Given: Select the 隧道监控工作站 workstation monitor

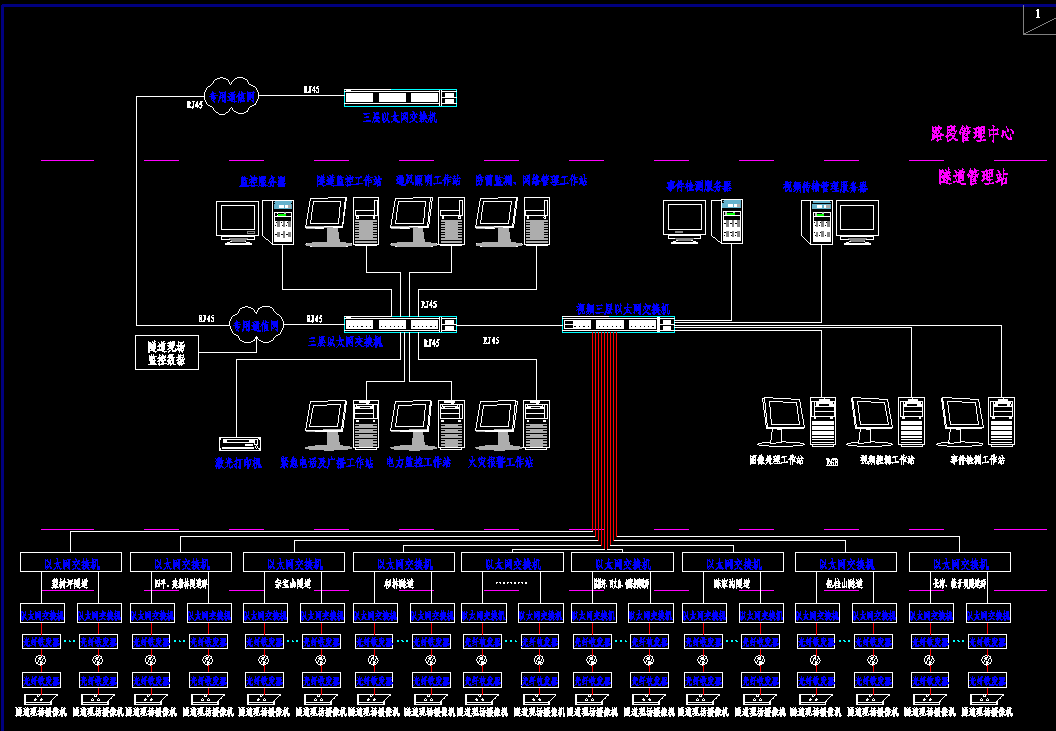Looking at the screenshot, I should (x=326, y=221).
